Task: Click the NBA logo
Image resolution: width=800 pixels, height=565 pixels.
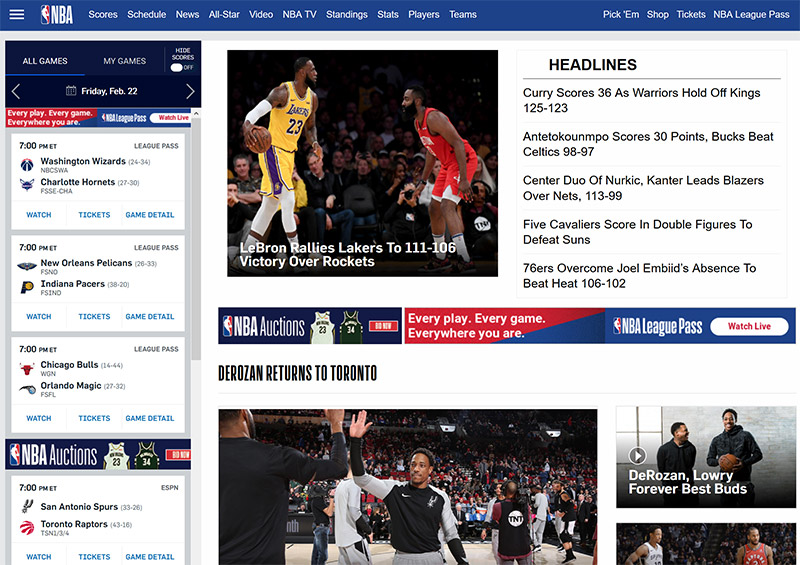Action: point(57,15)
